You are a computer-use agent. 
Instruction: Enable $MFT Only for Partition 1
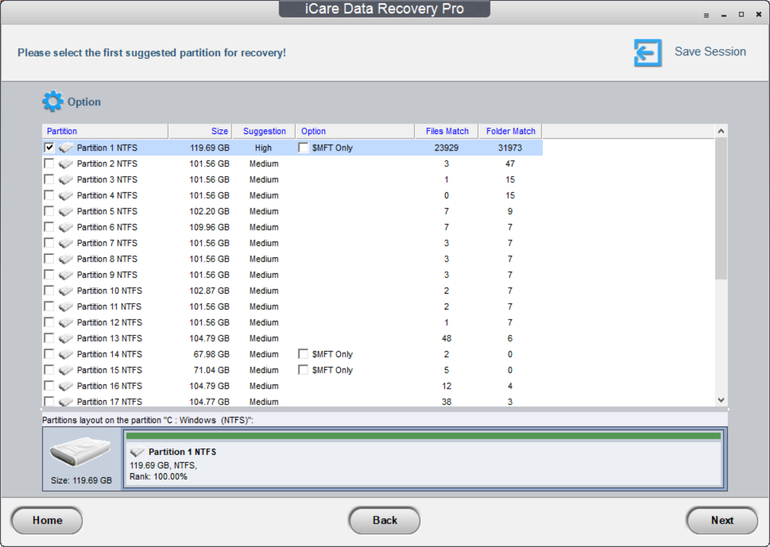click(x=303, y=147)
